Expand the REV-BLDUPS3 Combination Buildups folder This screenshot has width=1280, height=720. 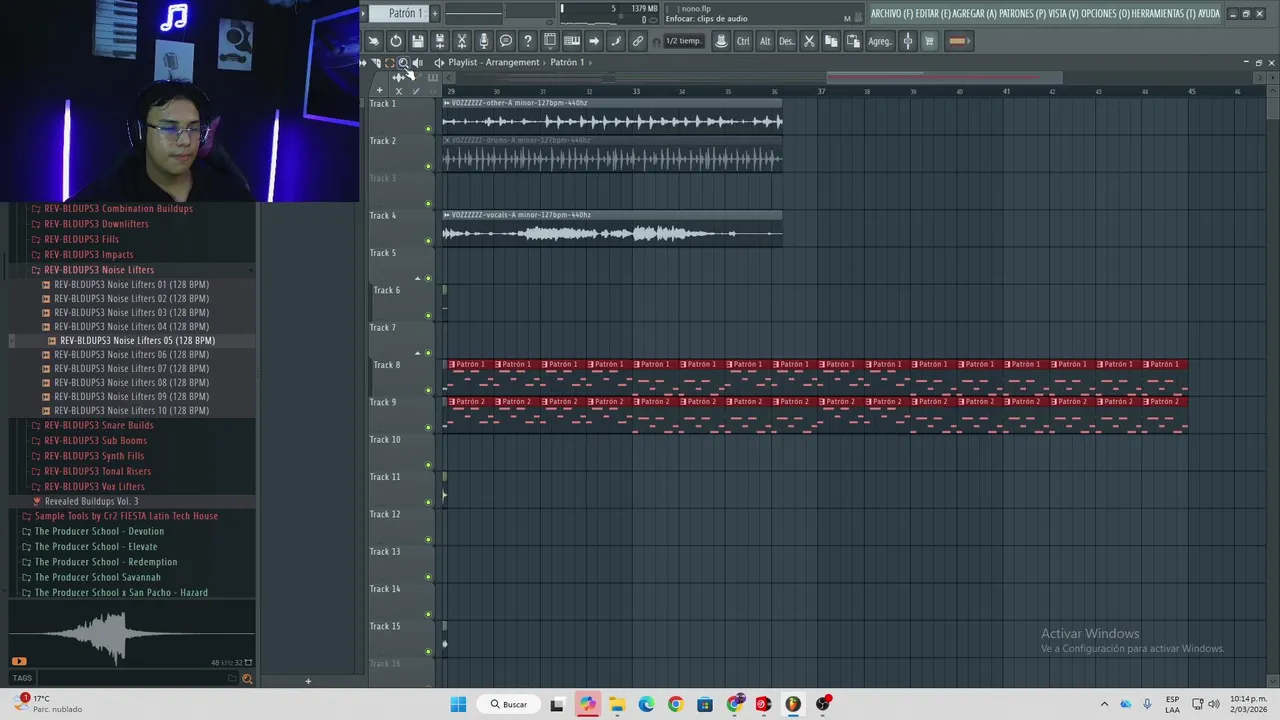click(x=118, y=209)
